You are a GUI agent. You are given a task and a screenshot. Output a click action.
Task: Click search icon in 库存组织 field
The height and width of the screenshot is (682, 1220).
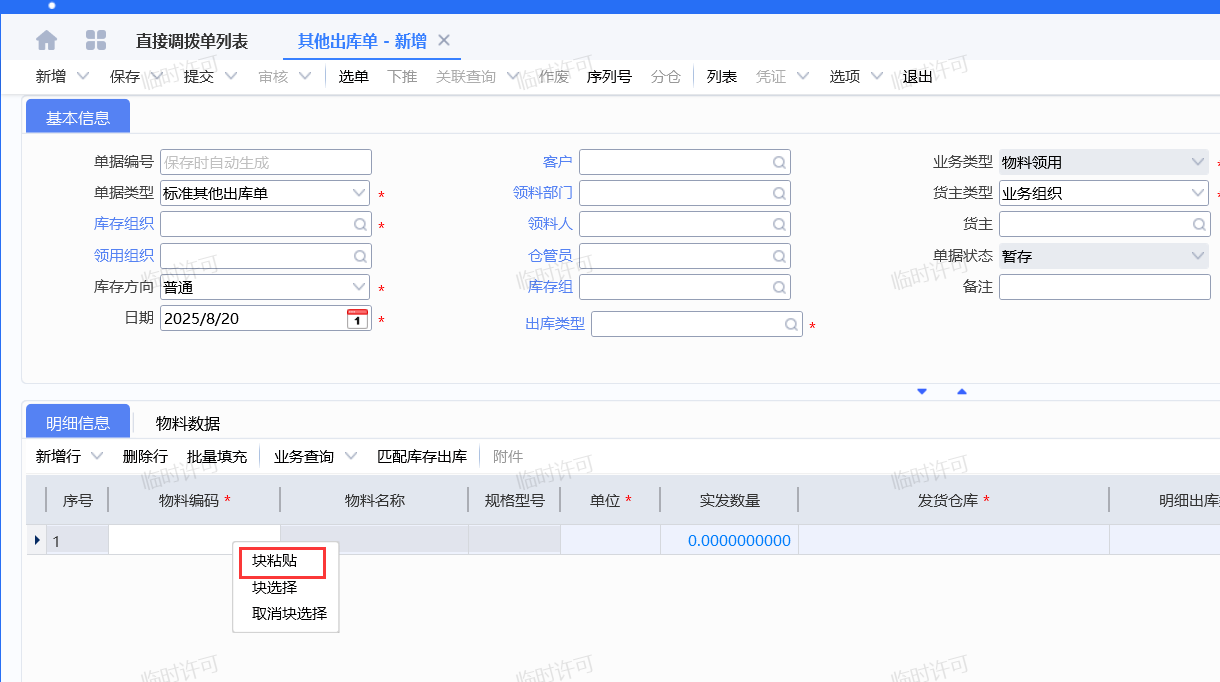(x=359, y=225)
